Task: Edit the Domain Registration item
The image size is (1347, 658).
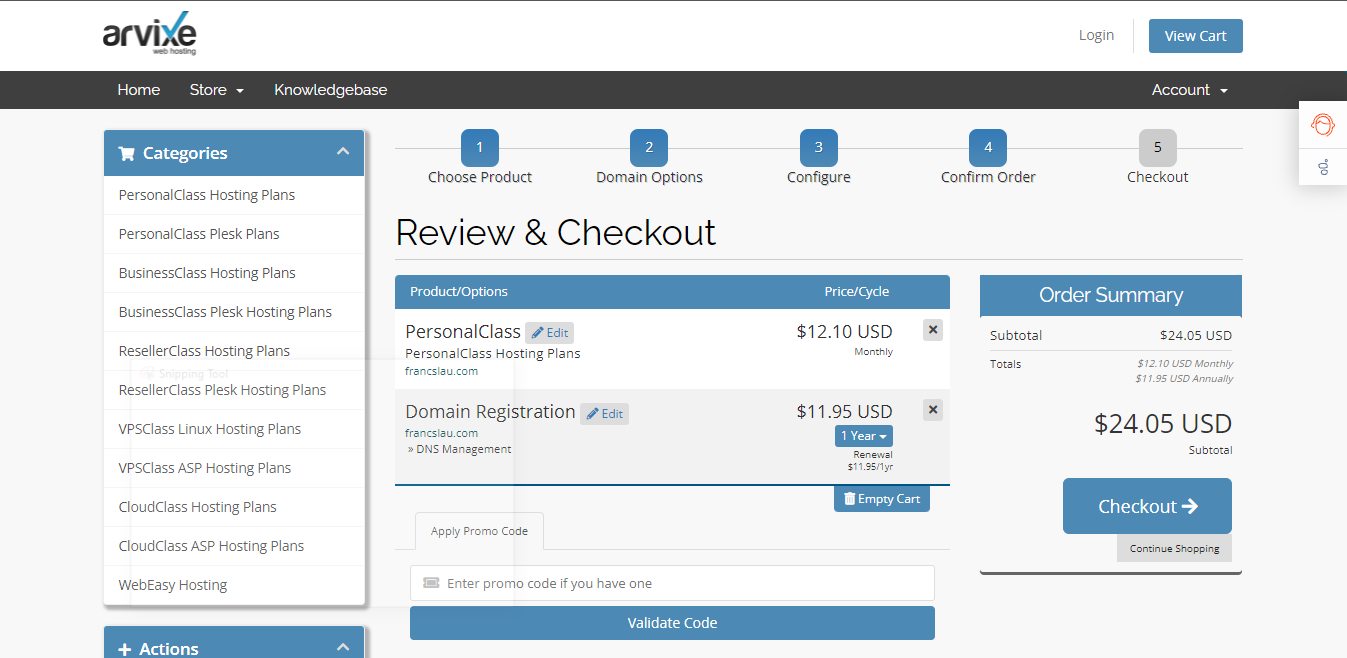Action: pyautogui.click(x=605, y=414)
